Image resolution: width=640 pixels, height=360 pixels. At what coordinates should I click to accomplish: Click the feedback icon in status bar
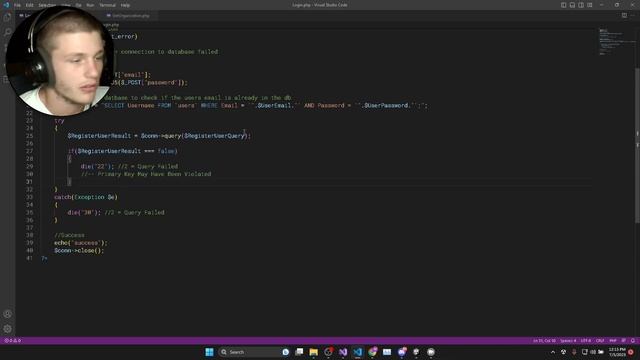click(x=624, y=340)
